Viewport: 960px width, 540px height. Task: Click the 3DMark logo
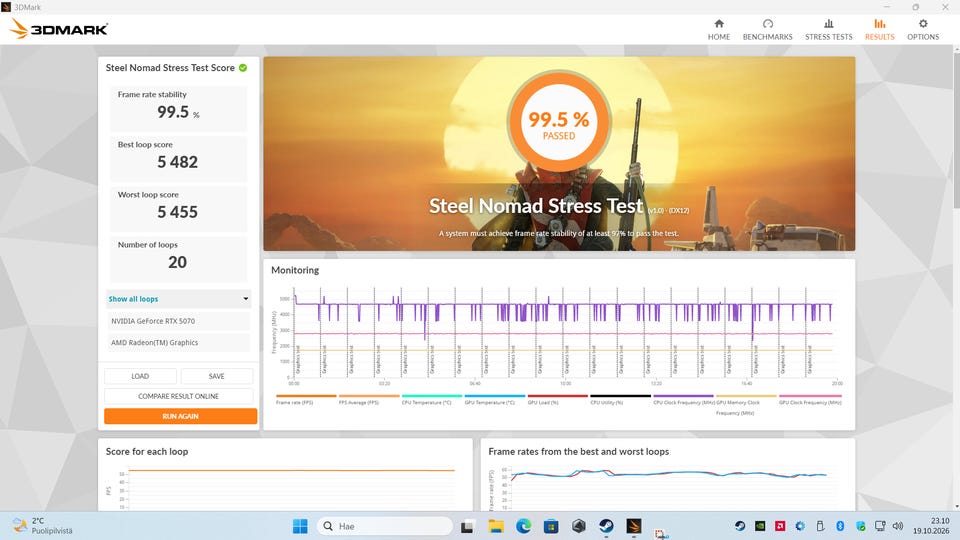[x=59, y=29]
